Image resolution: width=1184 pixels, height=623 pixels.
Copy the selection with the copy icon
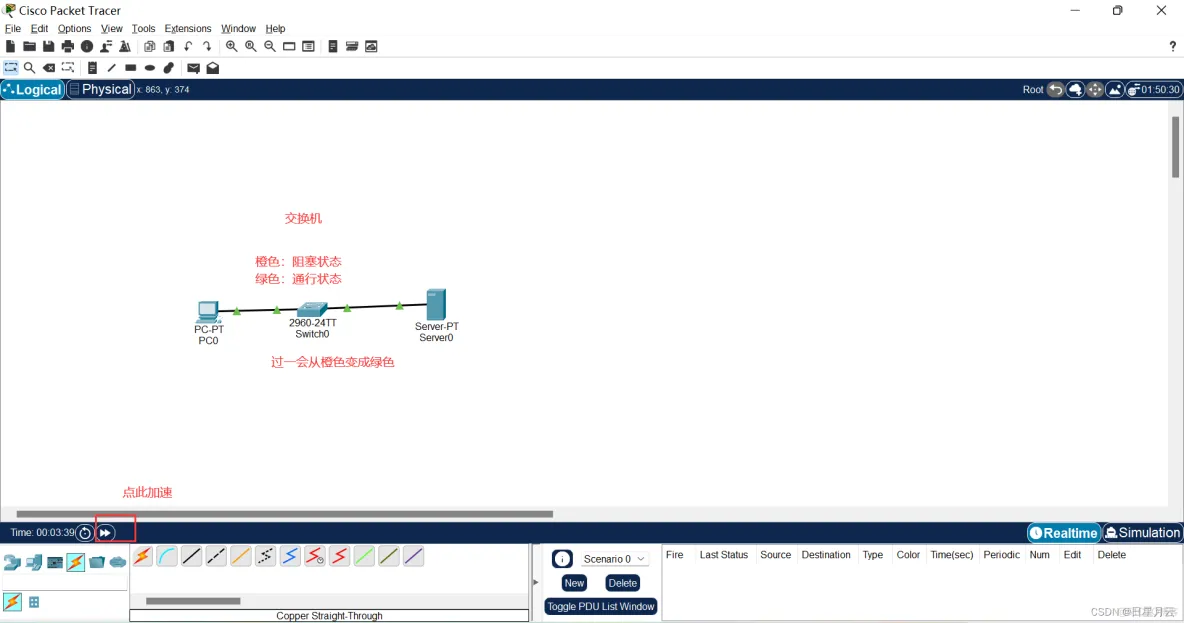pos(150,47)
